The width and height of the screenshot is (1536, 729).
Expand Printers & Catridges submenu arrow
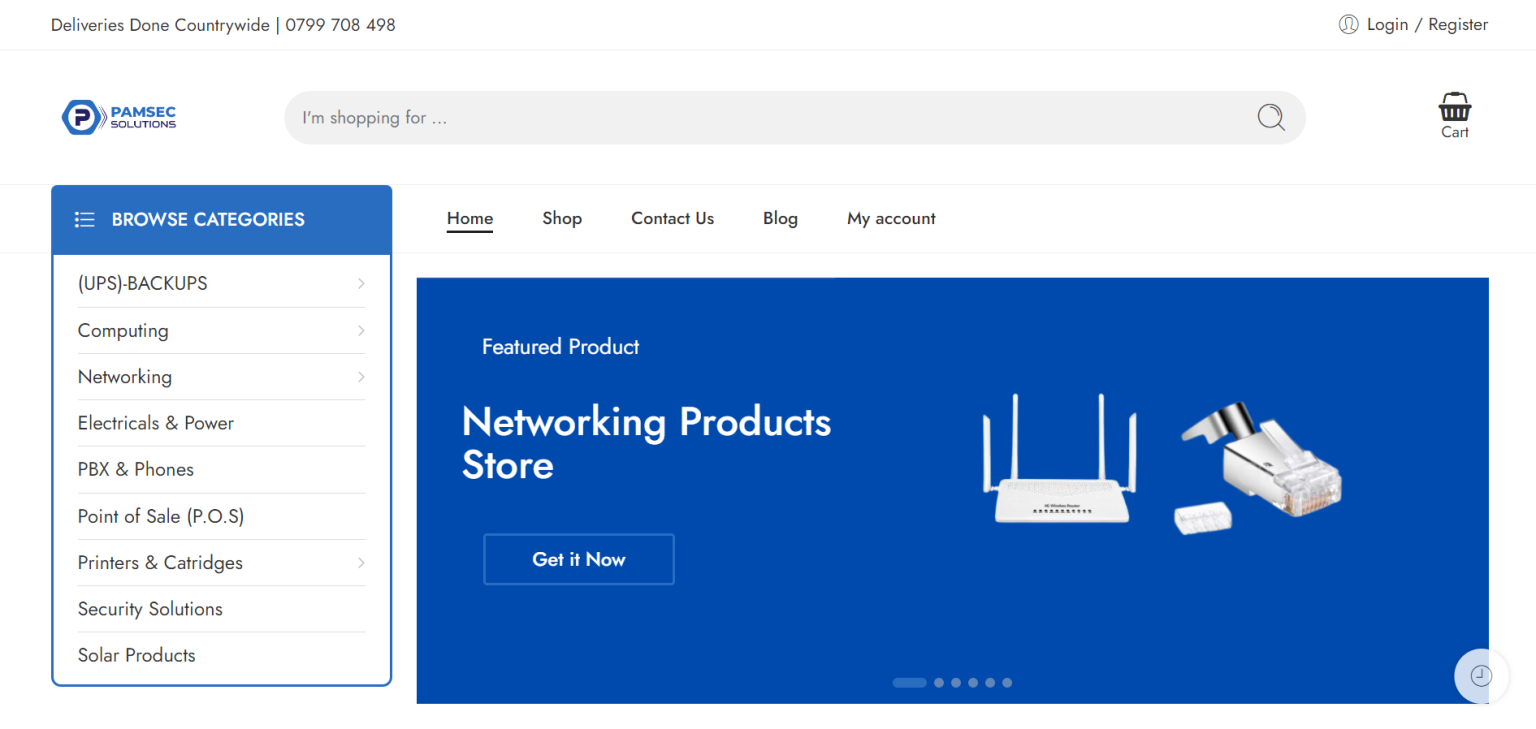361,563
